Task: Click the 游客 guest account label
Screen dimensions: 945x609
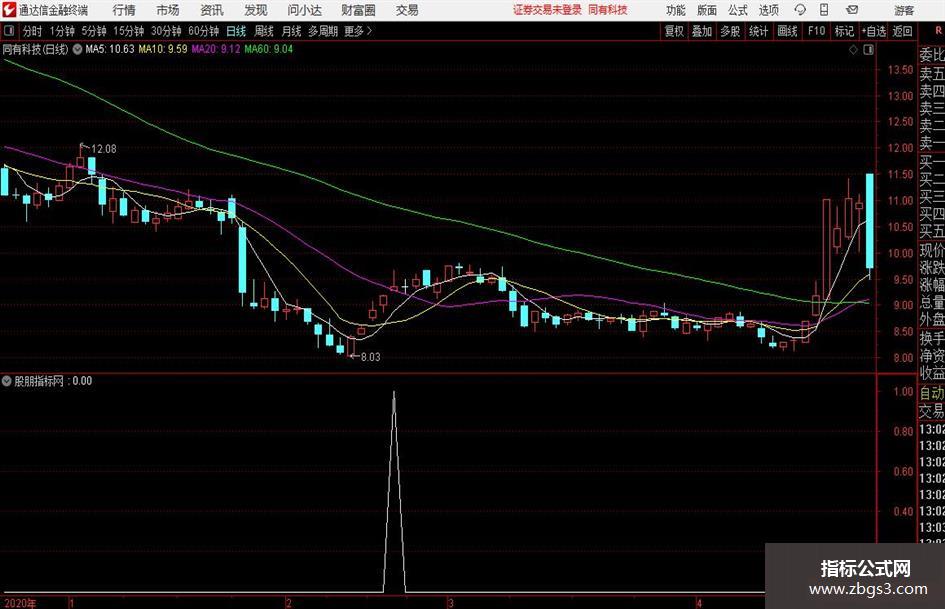Action: pyautogui.click(x=903, y=10)
